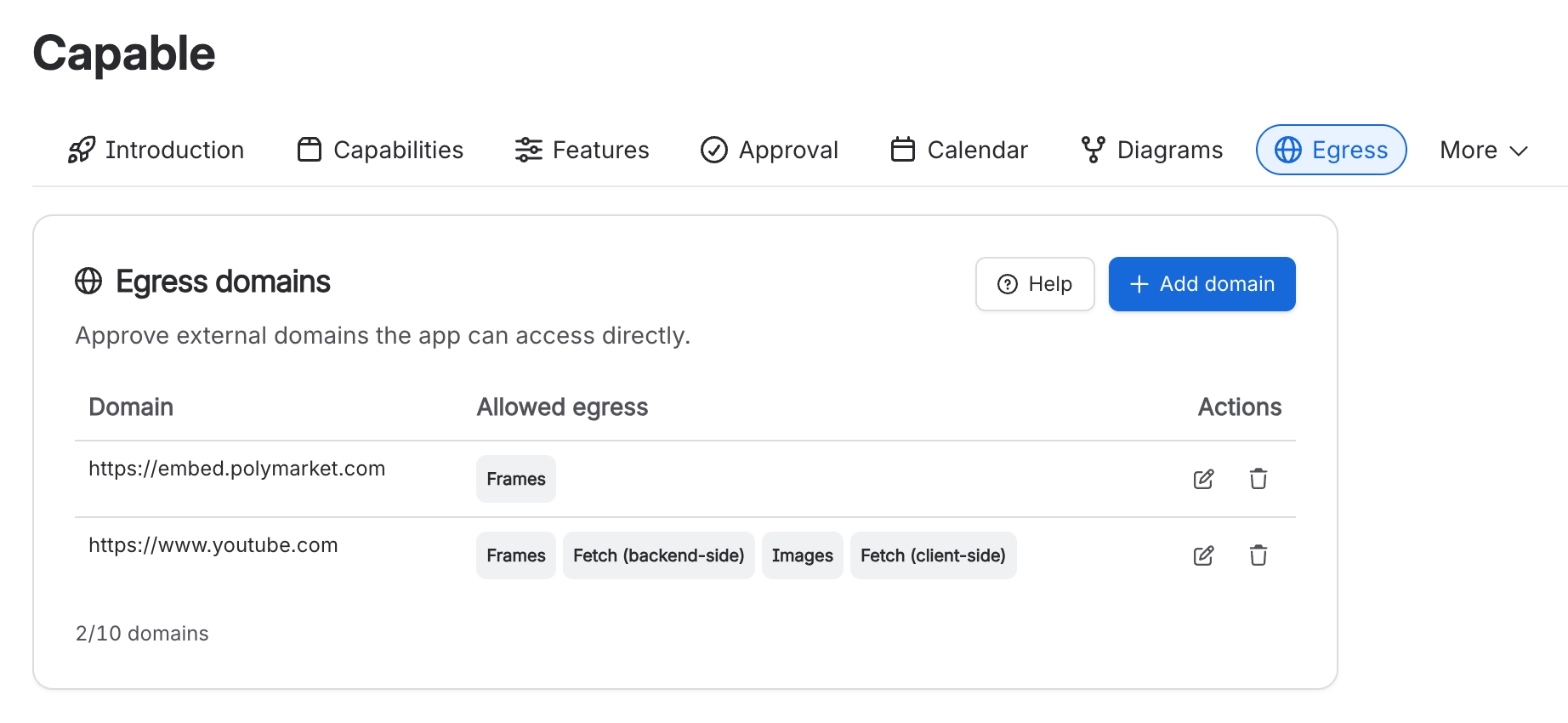Screen dimensions: 1568x723
Task: Delete the embed.polymarket.com domain
Action: coord(1258,479)
